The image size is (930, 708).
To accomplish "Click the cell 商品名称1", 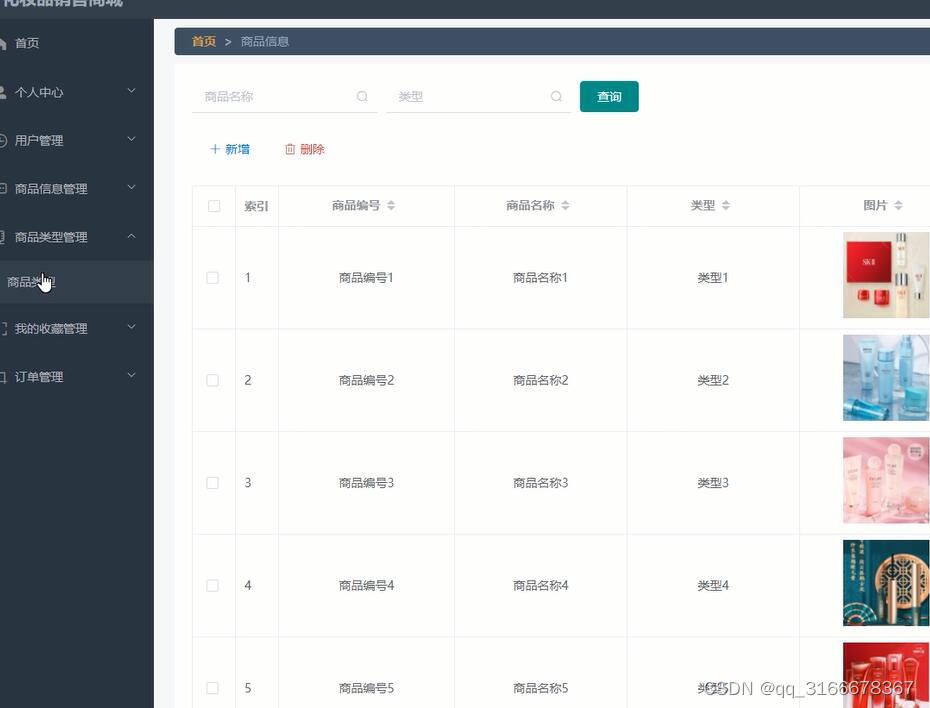I will click(x=540, y=278).
